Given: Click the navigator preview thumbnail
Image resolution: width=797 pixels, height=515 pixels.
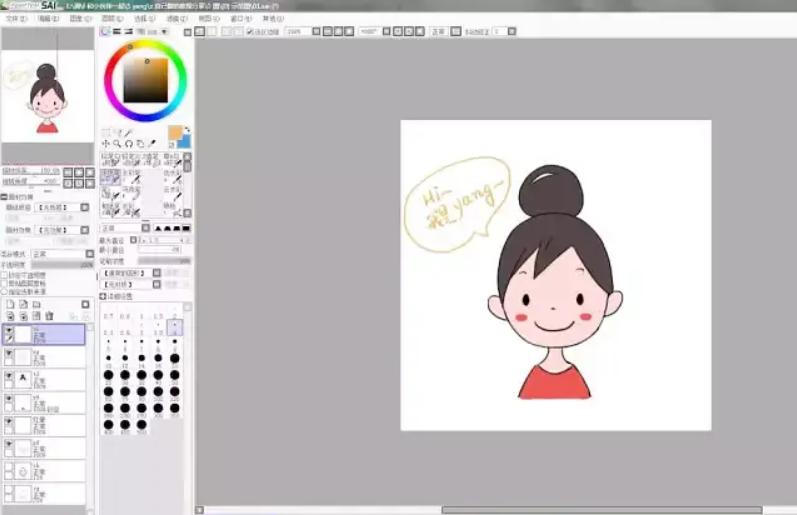Looking at the screenshot, I should [x=47, y=96].
